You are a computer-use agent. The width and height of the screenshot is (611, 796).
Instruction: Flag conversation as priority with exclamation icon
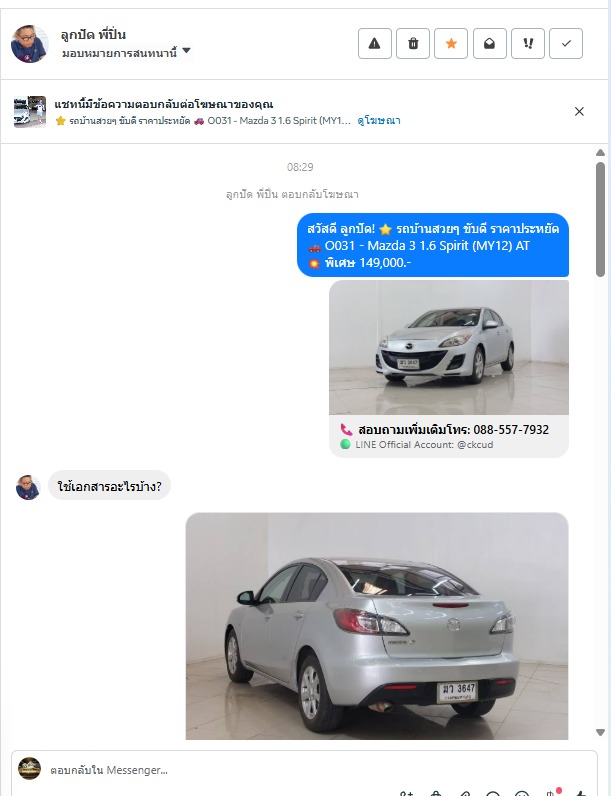[x=528, y=44]
